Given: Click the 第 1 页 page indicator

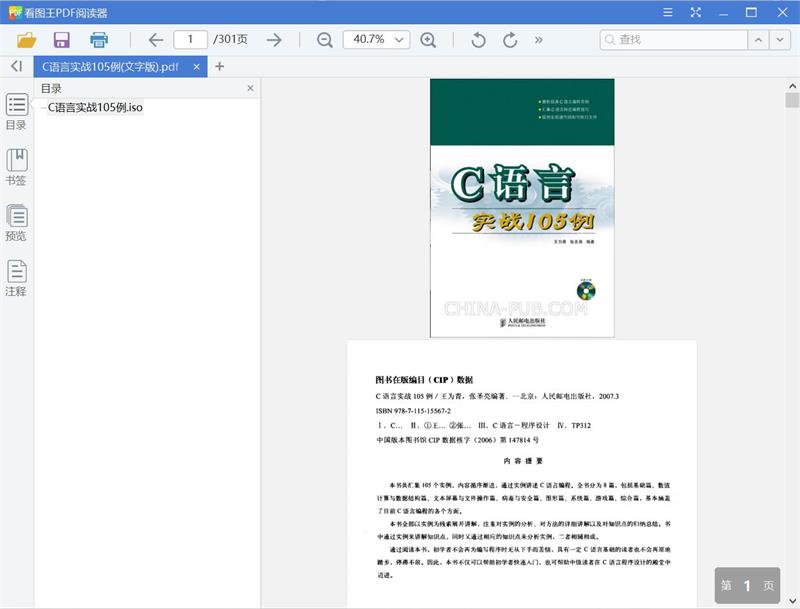Looking at the screenshot, I should click(x=747, y=585).
